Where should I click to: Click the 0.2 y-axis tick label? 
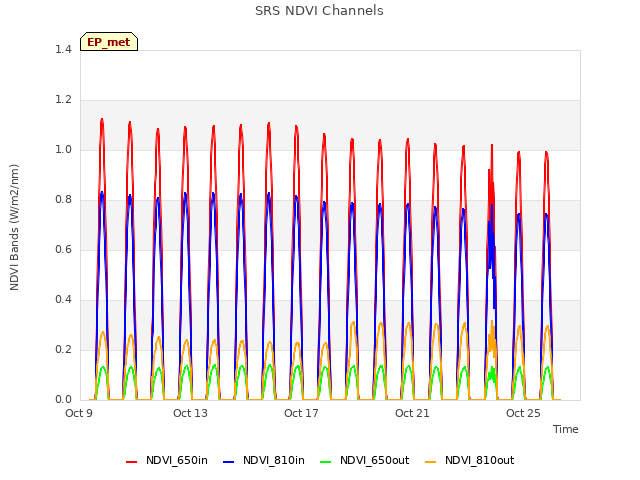63,350
